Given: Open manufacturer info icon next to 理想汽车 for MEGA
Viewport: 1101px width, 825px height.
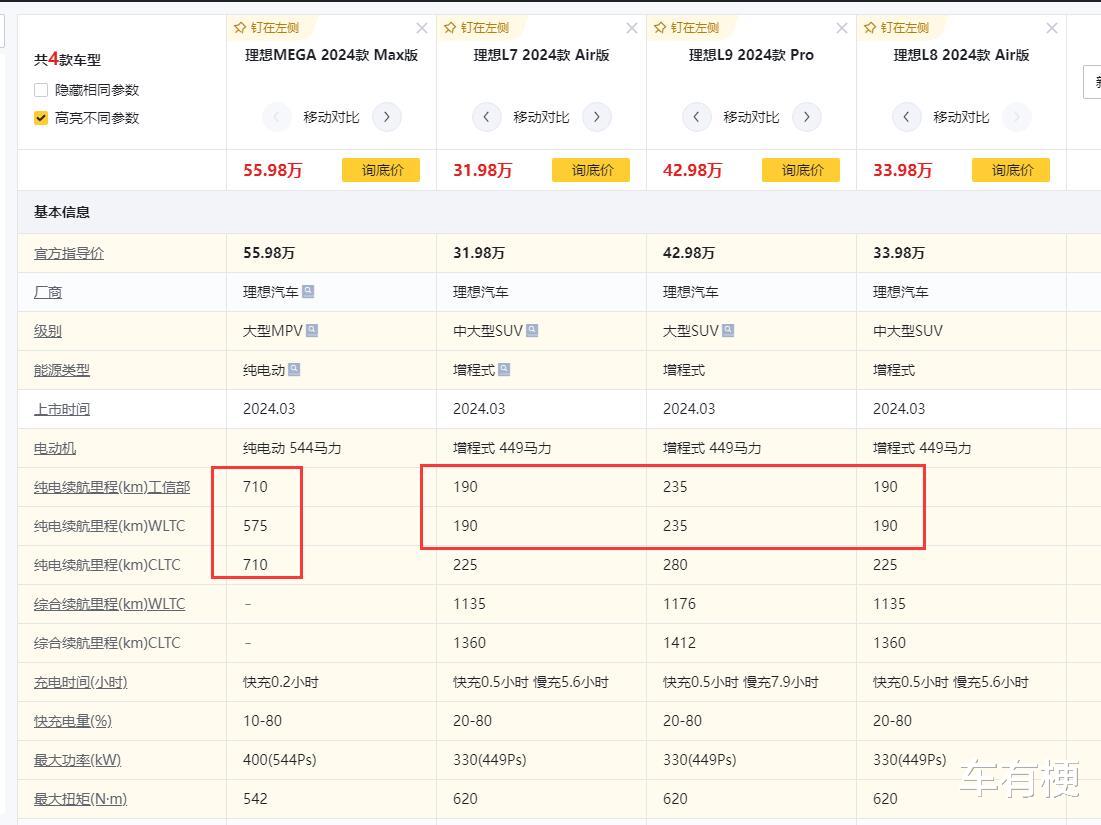Looking at the screenshot, I should [x=308, y=291].
